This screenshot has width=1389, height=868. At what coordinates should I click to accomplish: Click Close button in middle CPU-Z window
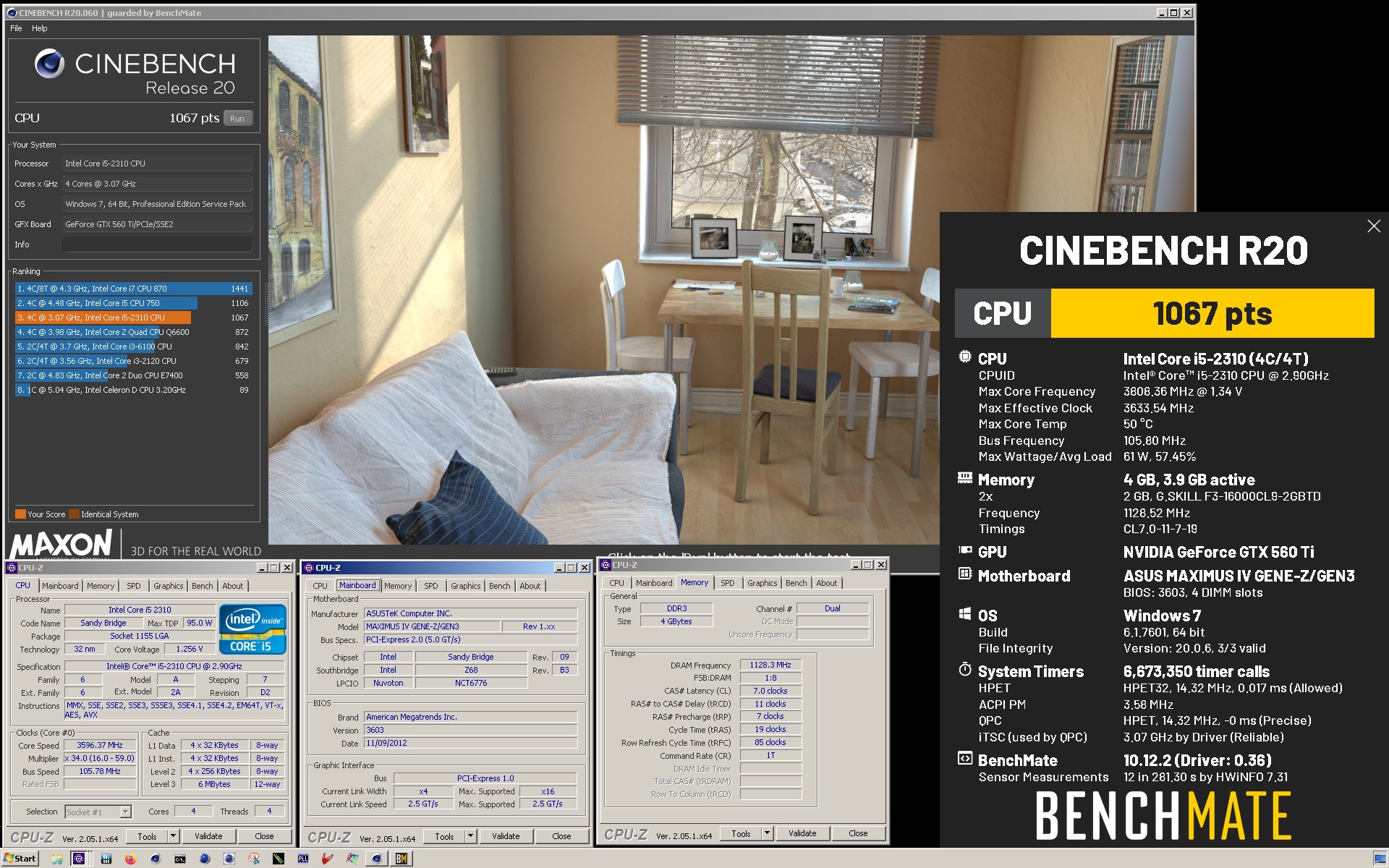pos(561,836)
